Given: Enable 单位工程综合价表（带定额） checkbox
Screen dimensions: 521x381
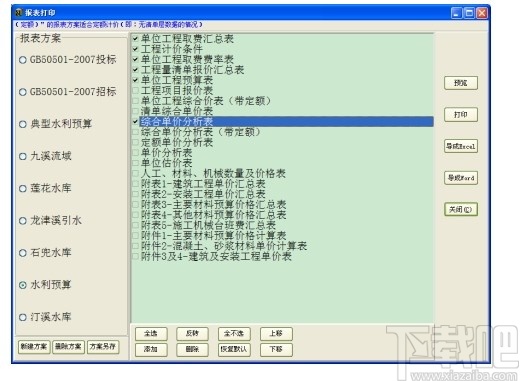Looking at the screenshot, I should pyautogui.click(x=135, y=101).
